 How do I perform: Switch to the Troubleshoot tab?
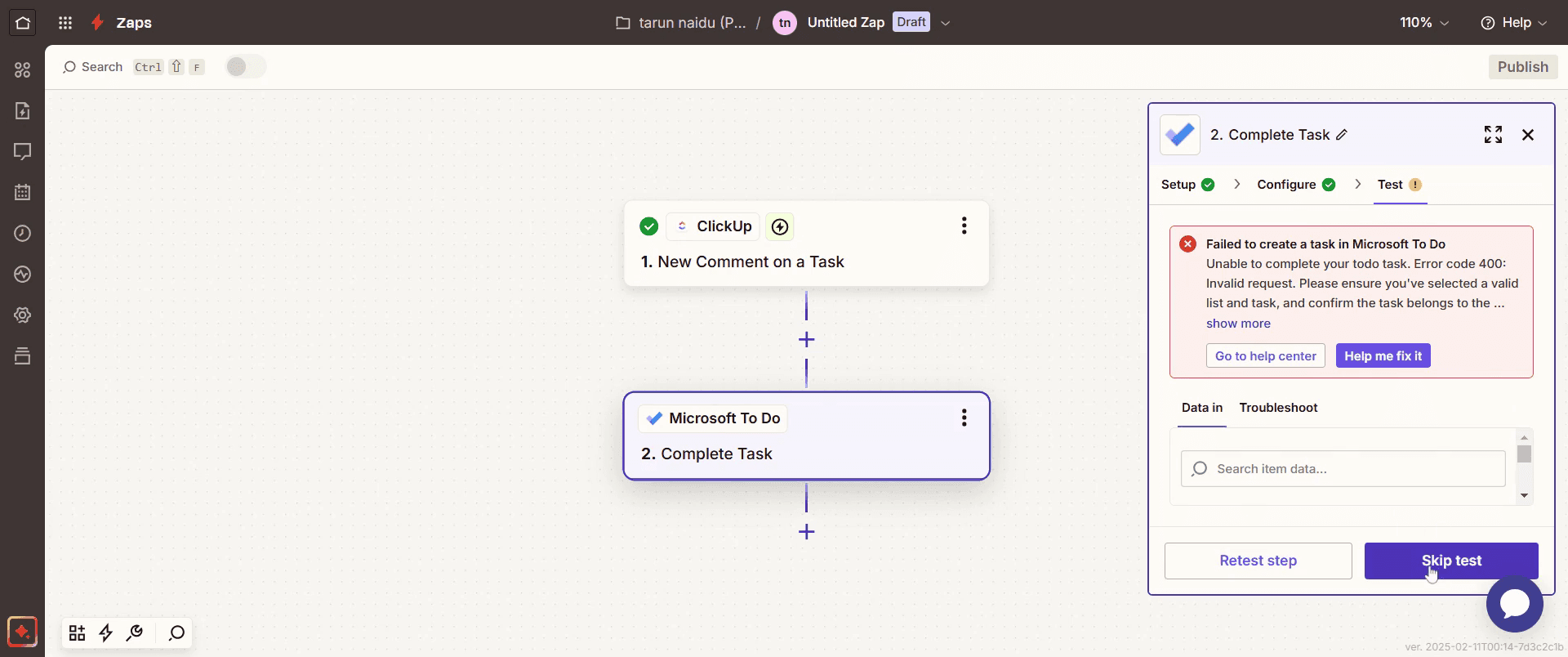point(1278,408)
